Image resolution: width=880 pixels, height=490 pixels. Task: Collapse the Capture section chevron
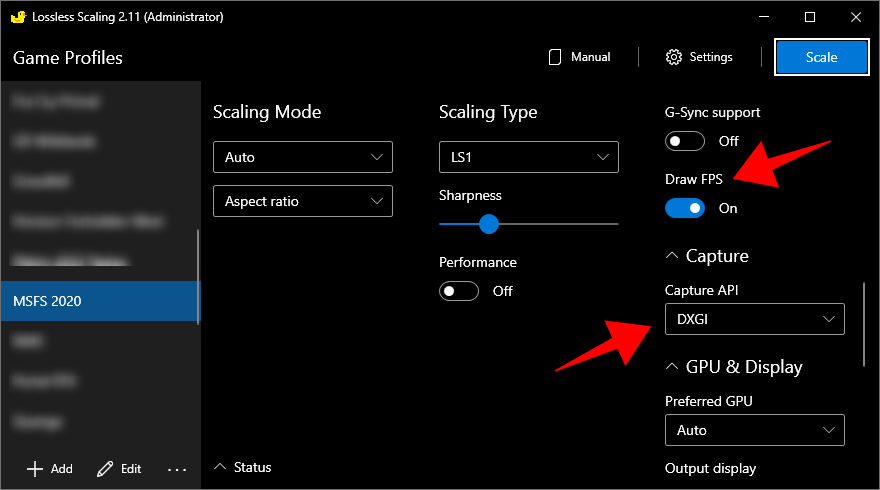(672, 256)
